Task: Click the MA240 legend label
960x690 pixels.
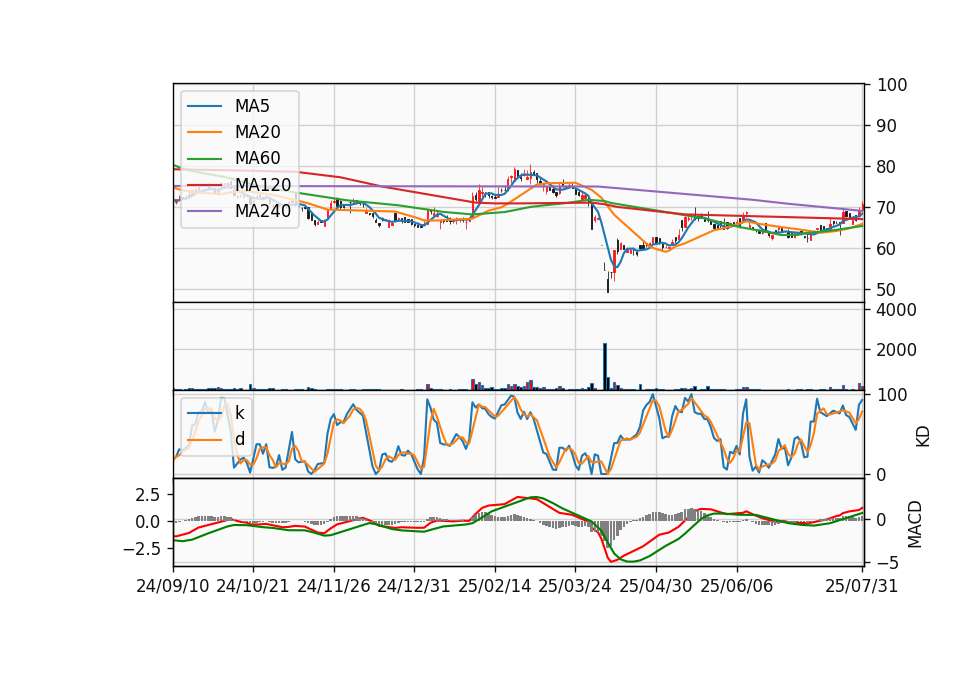Action: coord(263,211)
